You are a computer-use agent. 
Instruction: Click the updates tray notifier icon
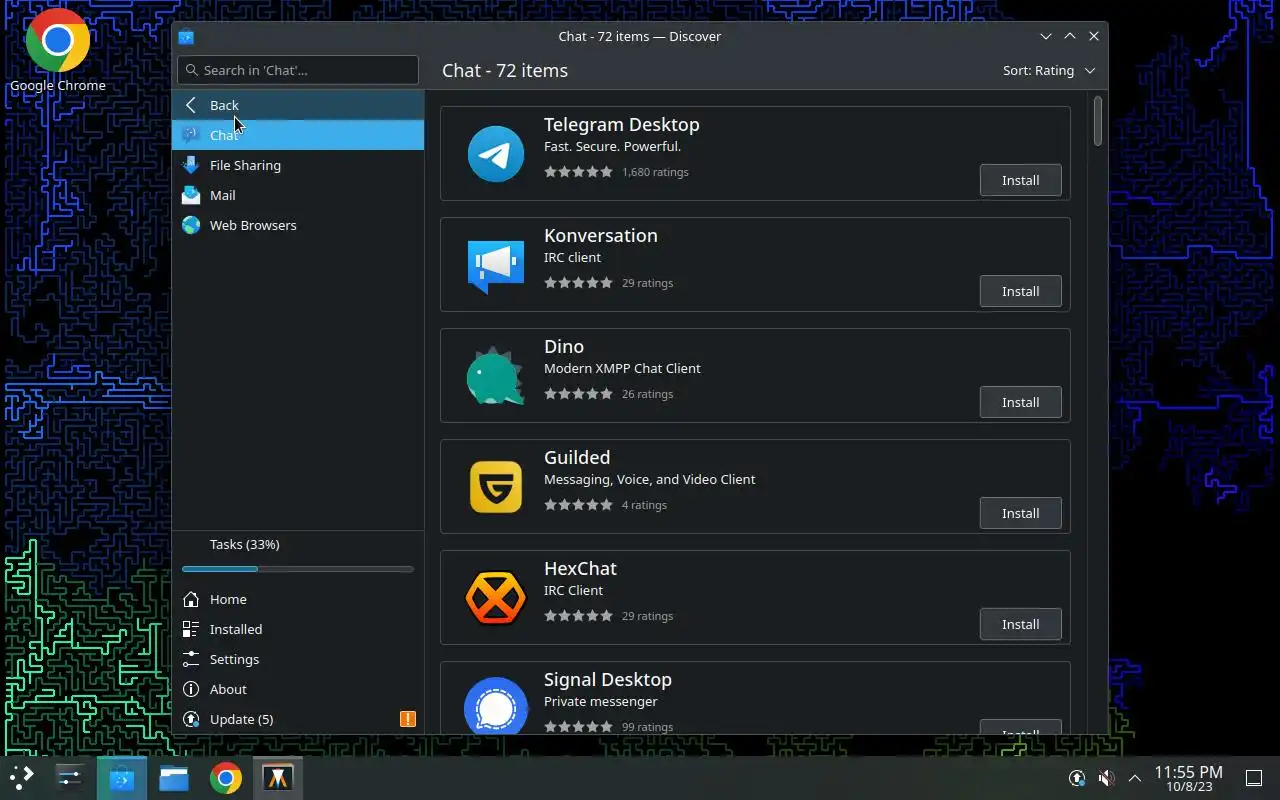tap(1077, 778)
